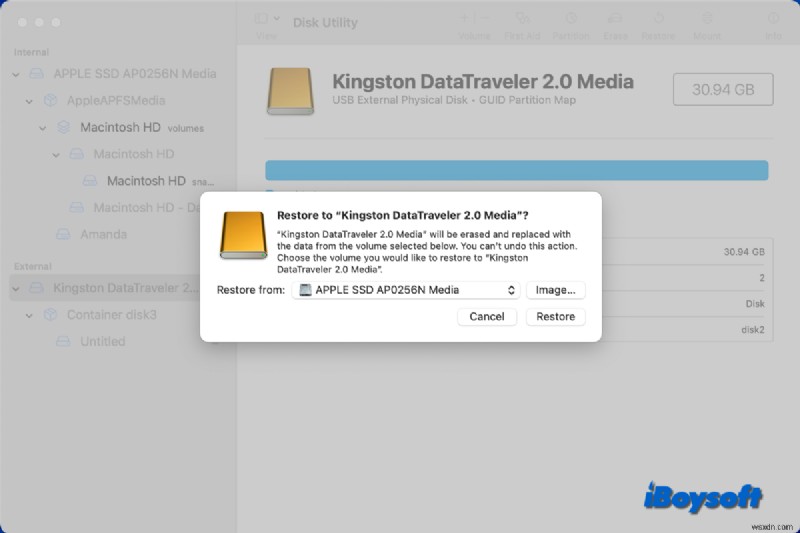Select the Macintosh HD snapshot row

(160, 181)
